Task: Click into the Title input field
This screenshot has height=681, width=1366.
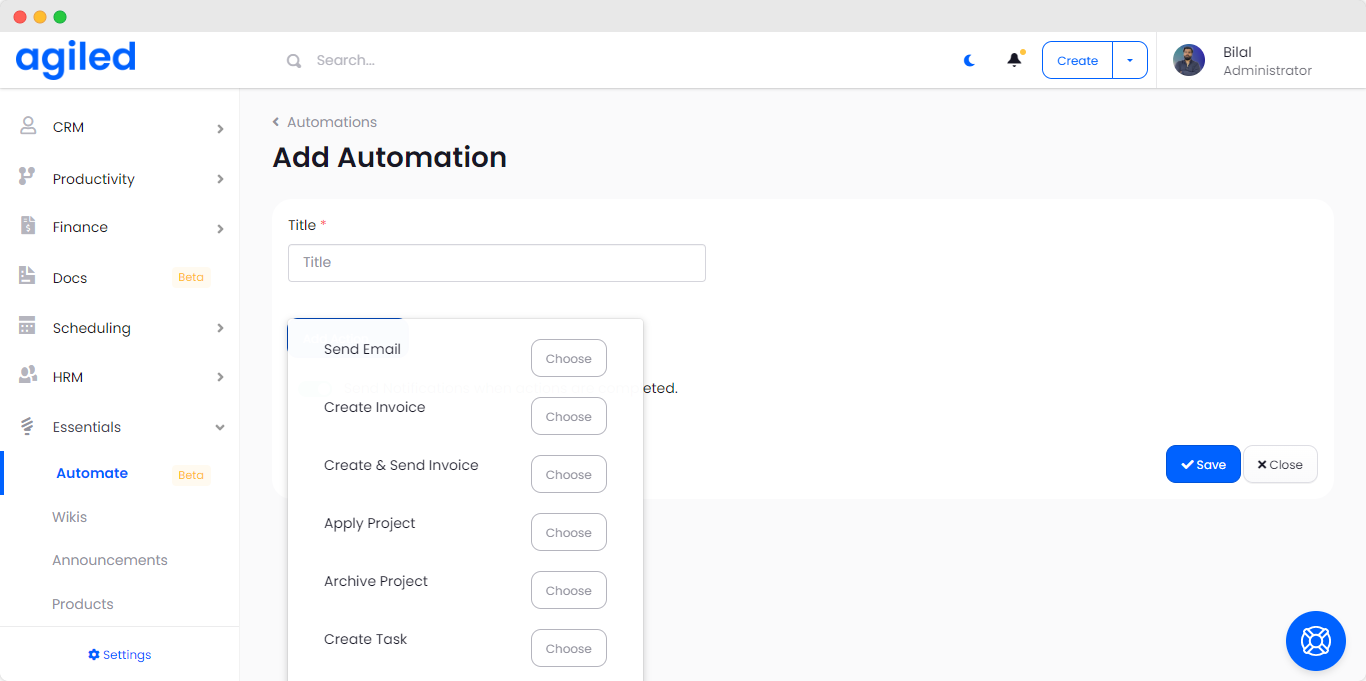Action: point(496,262)
